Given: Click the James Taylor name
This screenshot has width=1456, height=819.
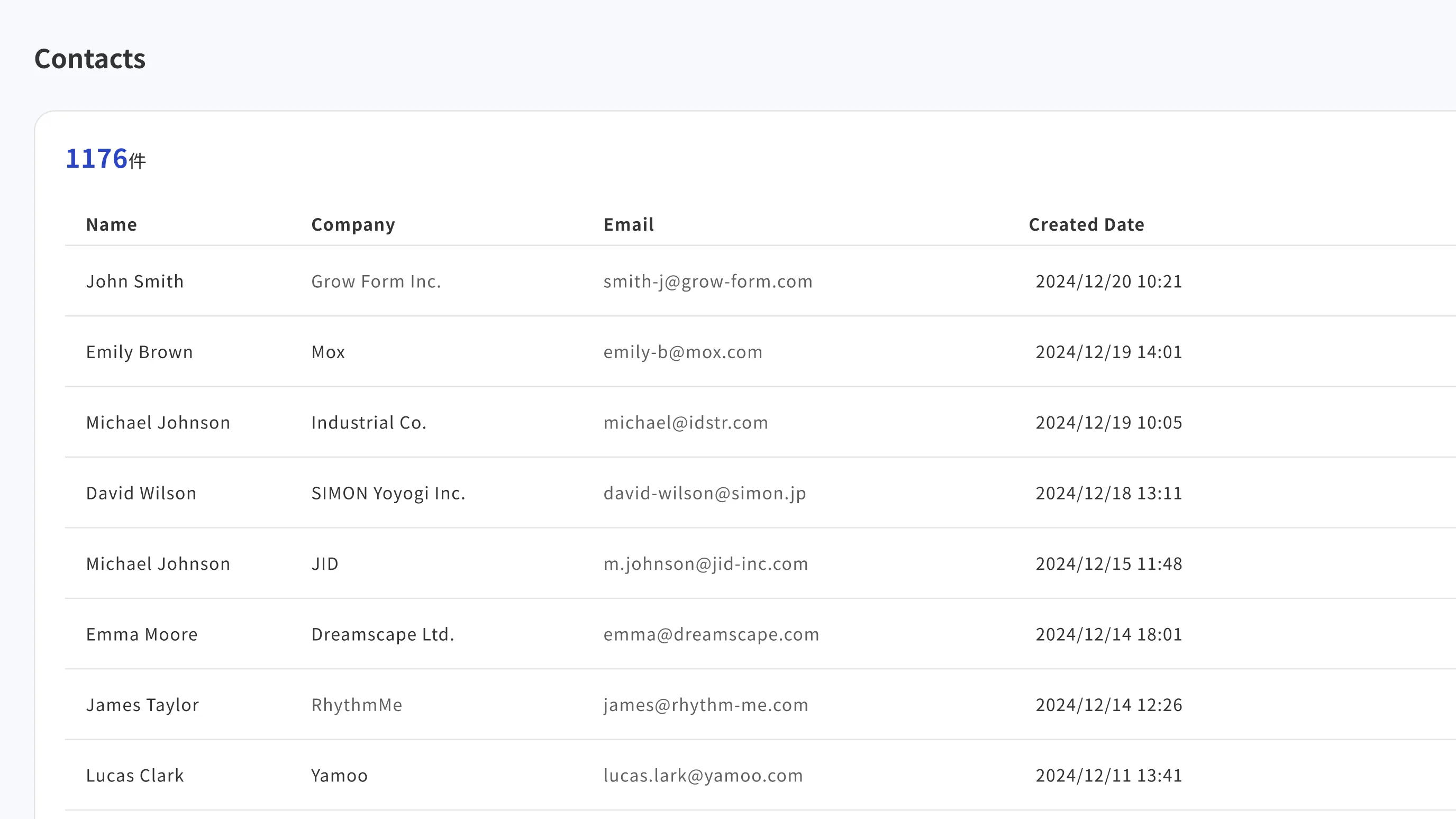Looking at the screenshot, I should [142, 705].
